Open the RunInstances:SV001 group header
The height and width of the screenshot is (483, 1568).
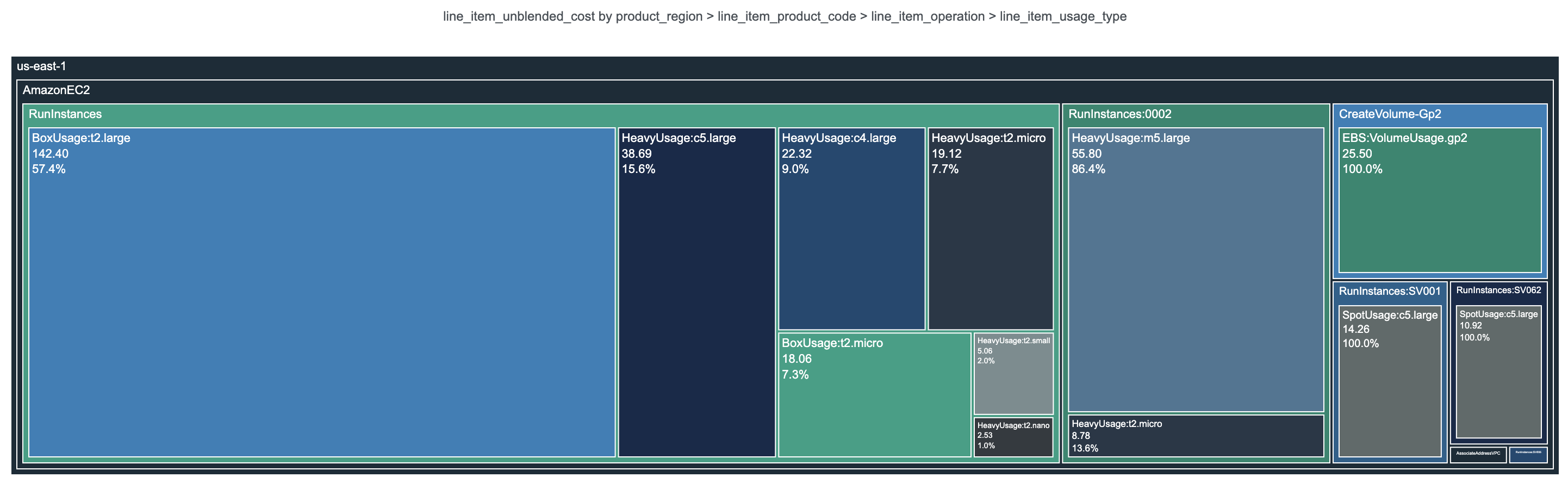(1389, 291)
